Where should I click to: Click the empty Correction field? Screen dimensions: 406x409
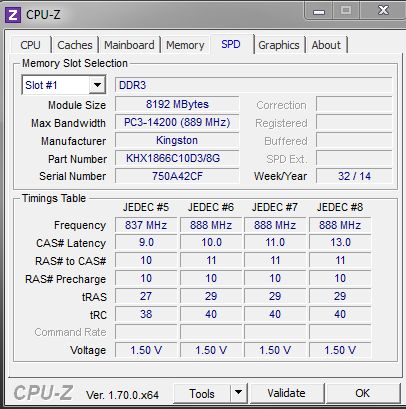[x=354, y=104]
